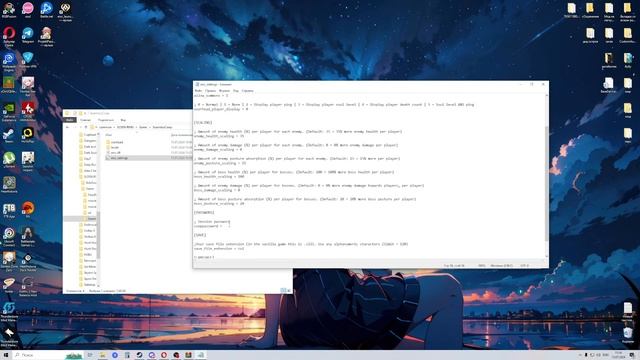This screenshot has width=640, height=360.
Task: Switch to Главная tab in Explorer
Action: 85,120
